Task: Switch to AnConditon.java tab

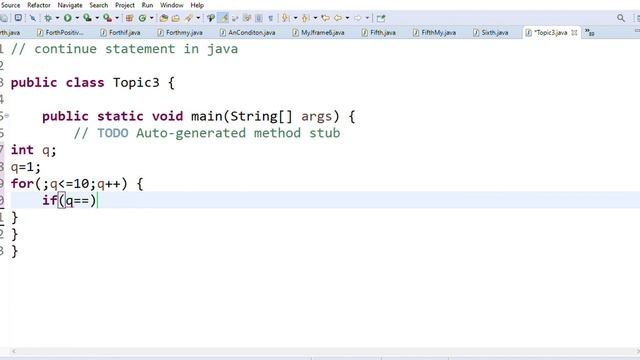Action: coord(247,33)
